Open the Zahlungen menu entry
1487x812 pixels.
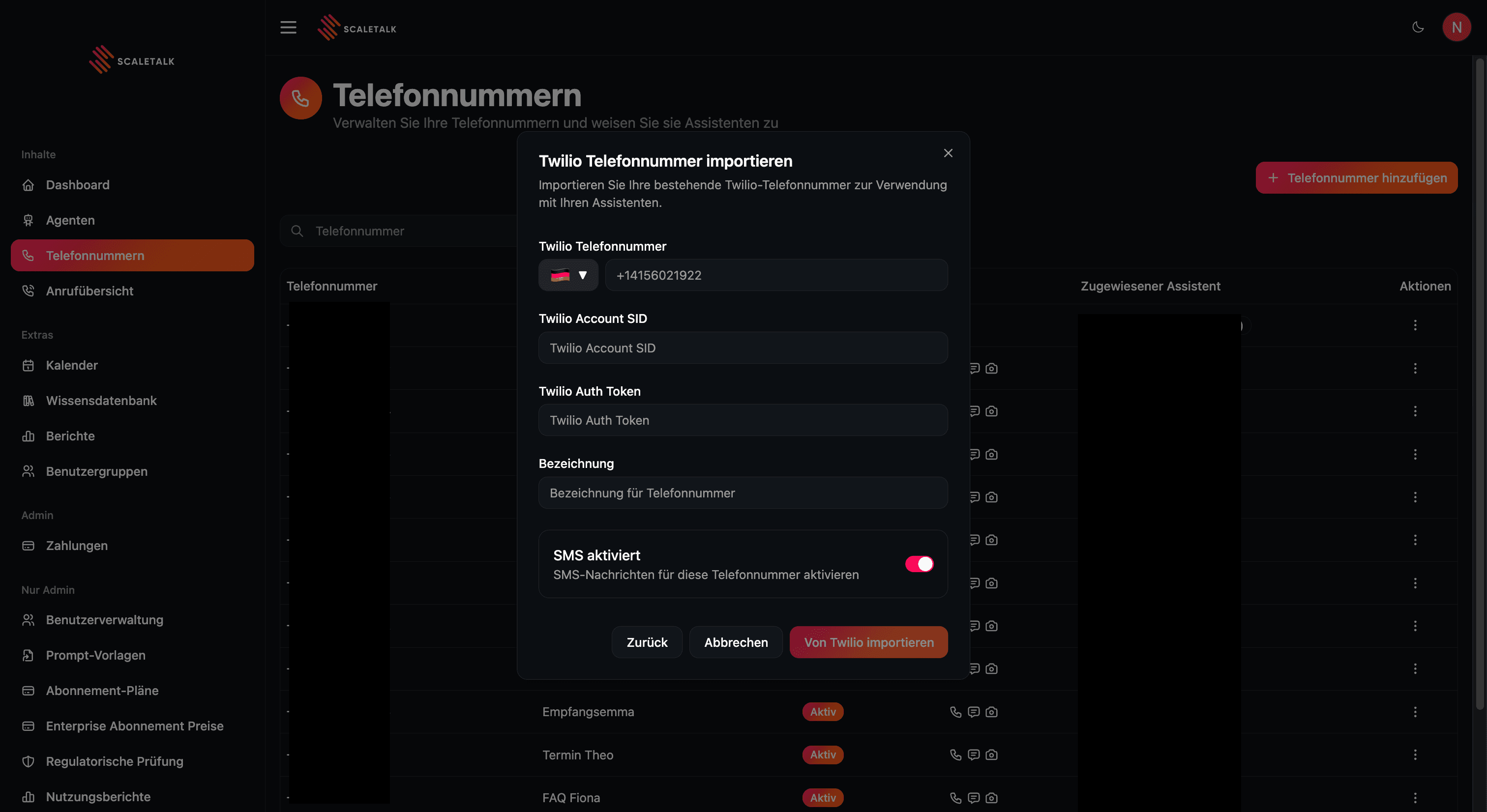77,546
